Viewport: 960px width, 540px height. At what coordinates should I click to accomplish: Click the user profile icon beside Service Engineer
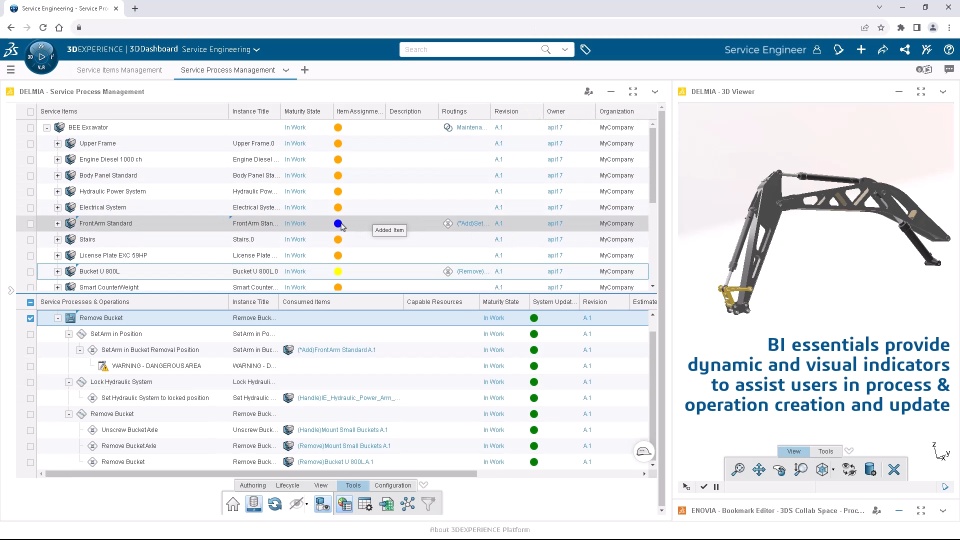817,50
